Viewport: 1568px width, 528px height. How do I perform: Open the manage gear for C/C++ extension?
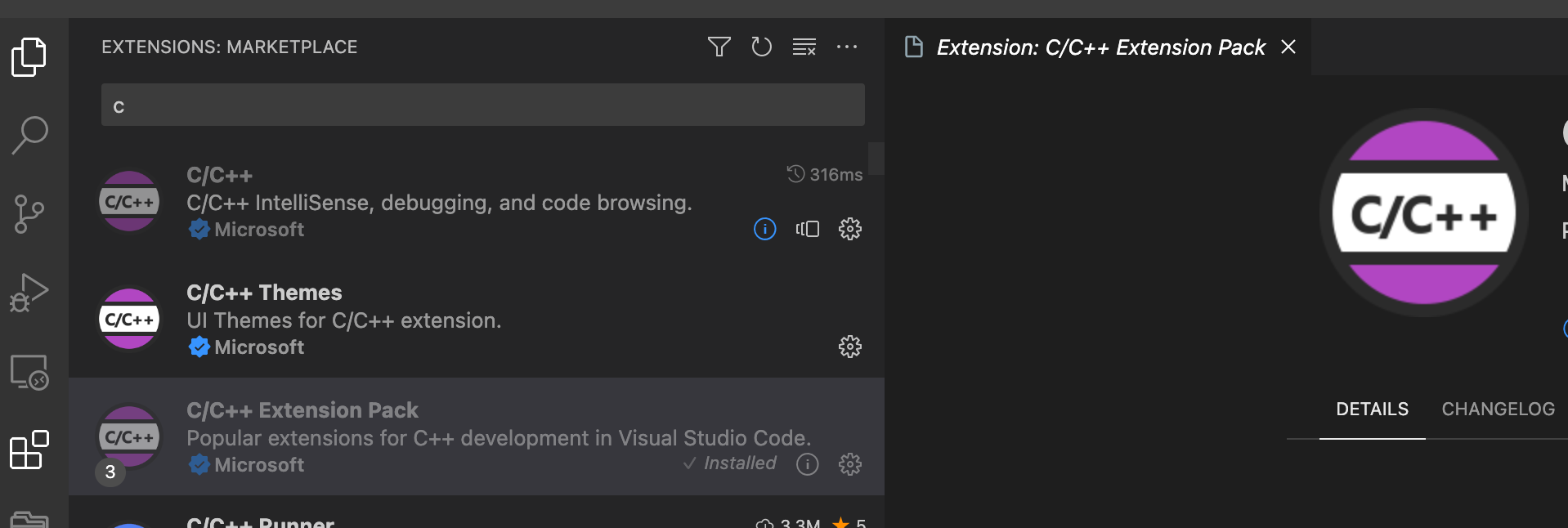click(x=850, y=229)
